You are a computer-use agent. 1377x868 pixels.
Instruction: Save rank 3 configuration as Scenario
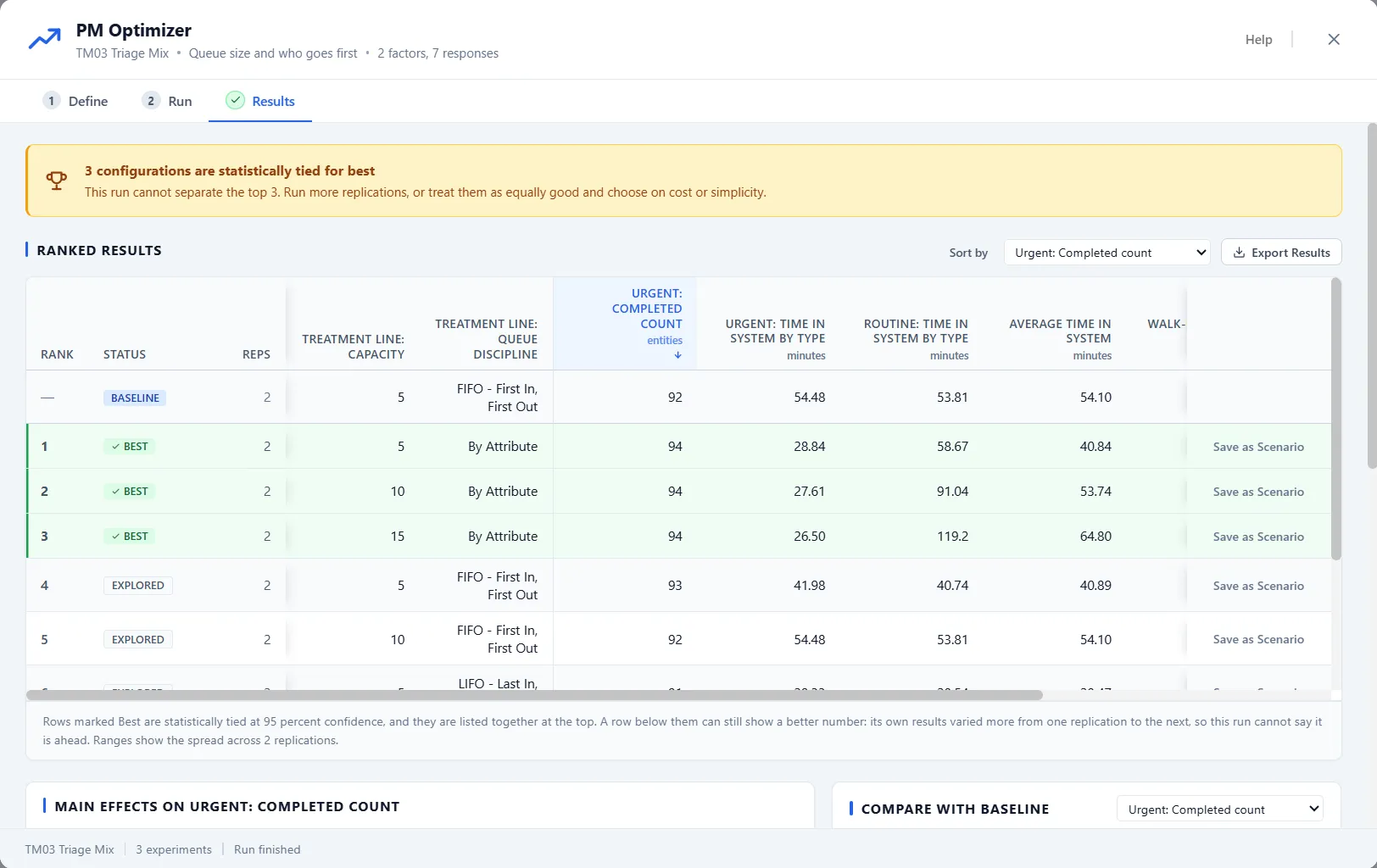(1258, 537)
